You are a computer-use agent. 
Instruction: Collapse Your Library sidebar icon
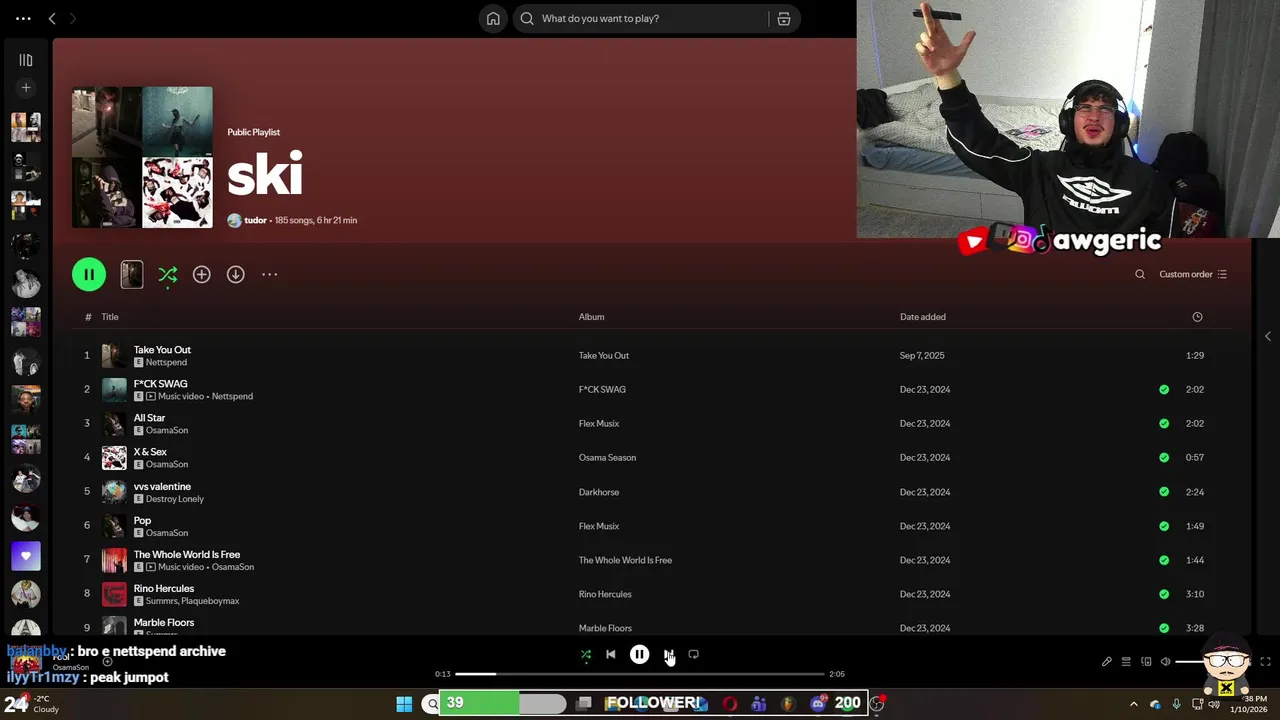click(26, 60)
